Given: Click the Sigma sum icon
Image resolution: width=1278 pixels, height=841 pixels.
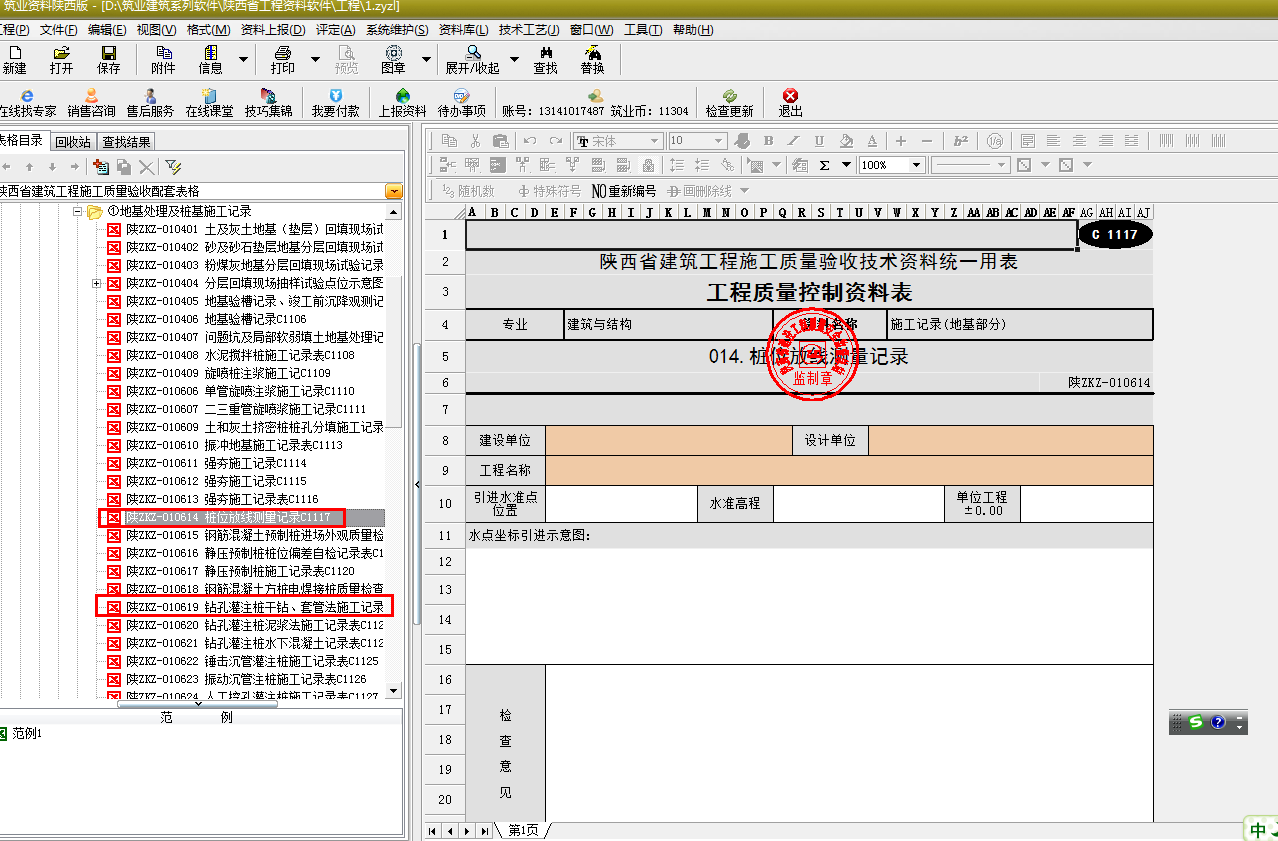Looking at the screenshot, I should [x=825, y=165].
